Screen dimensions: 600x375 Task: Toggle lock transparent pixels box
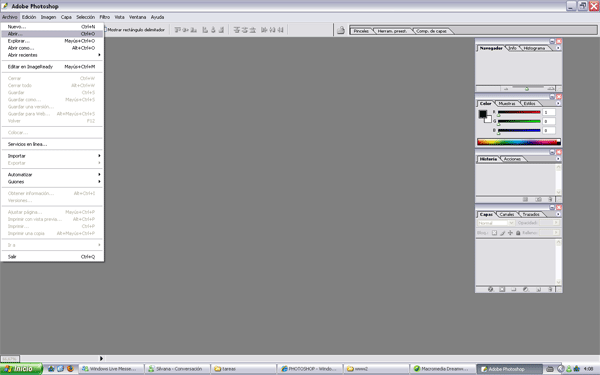(494, 233)
